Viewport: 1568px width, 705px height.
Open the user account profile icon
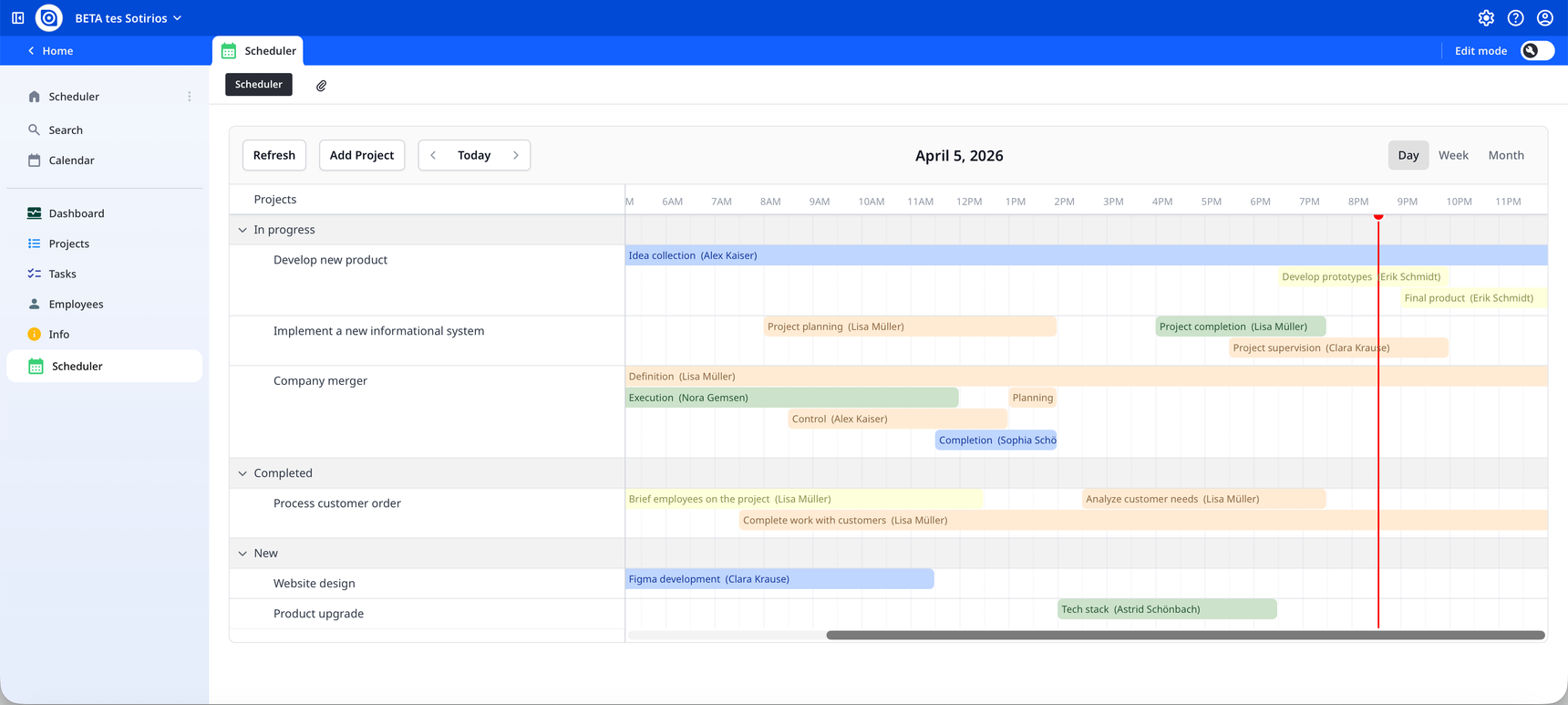1544,18
